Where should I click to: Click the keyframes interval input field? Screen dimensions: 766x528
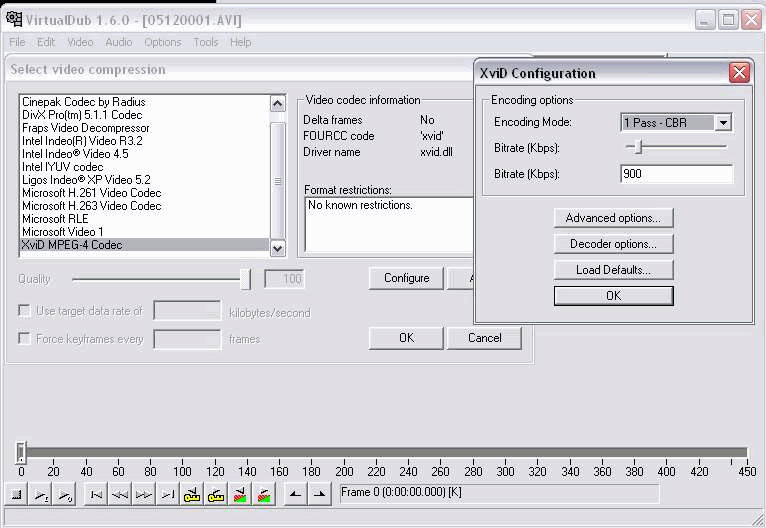tap(187, 339)
